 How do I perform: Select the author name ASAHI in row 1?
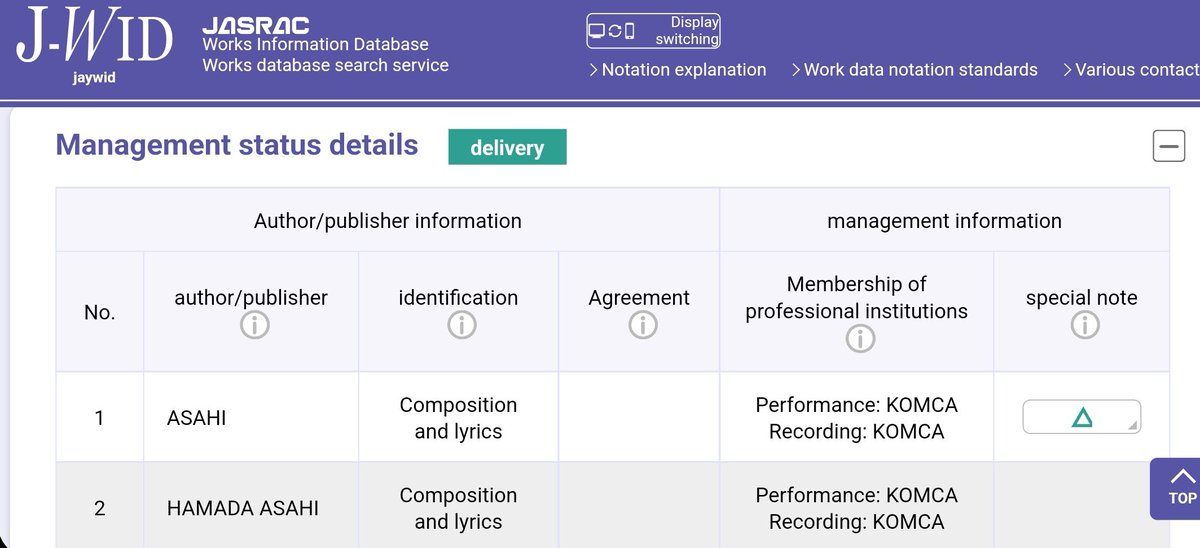(197, 418)
